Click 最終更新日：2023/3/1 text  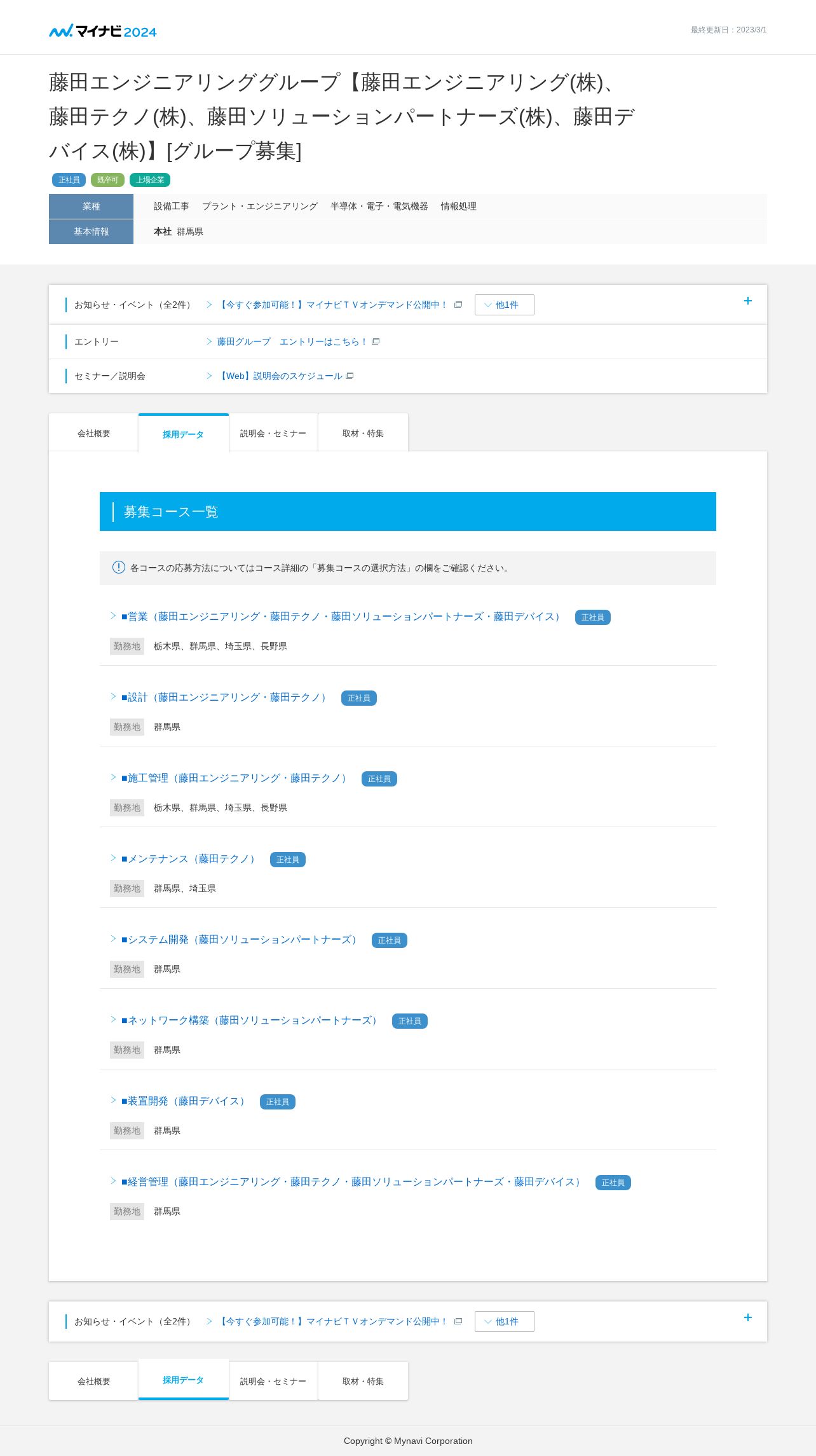pyautogui.click(x=729, y=30)
